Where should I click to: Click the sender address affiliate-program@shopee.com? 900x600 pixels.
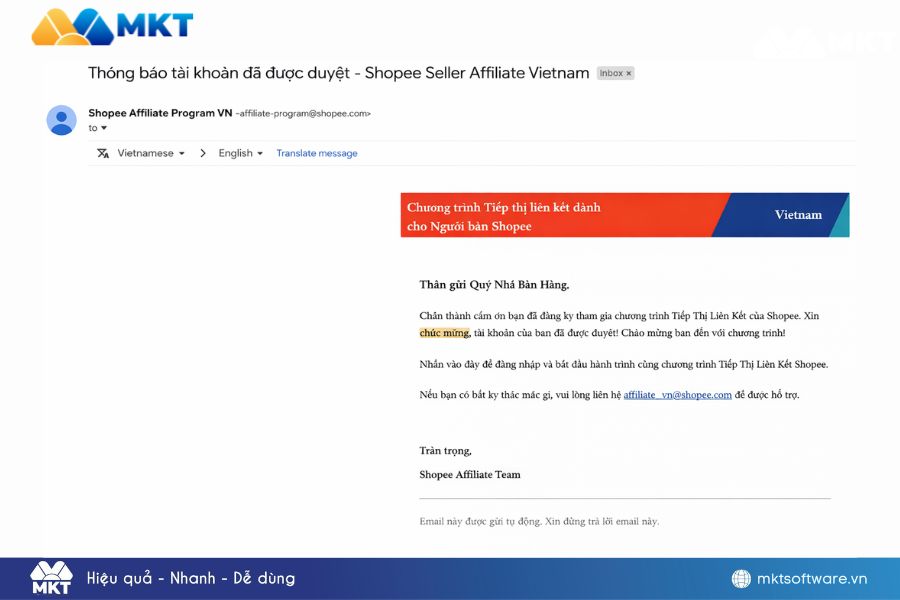pos(303,114)
